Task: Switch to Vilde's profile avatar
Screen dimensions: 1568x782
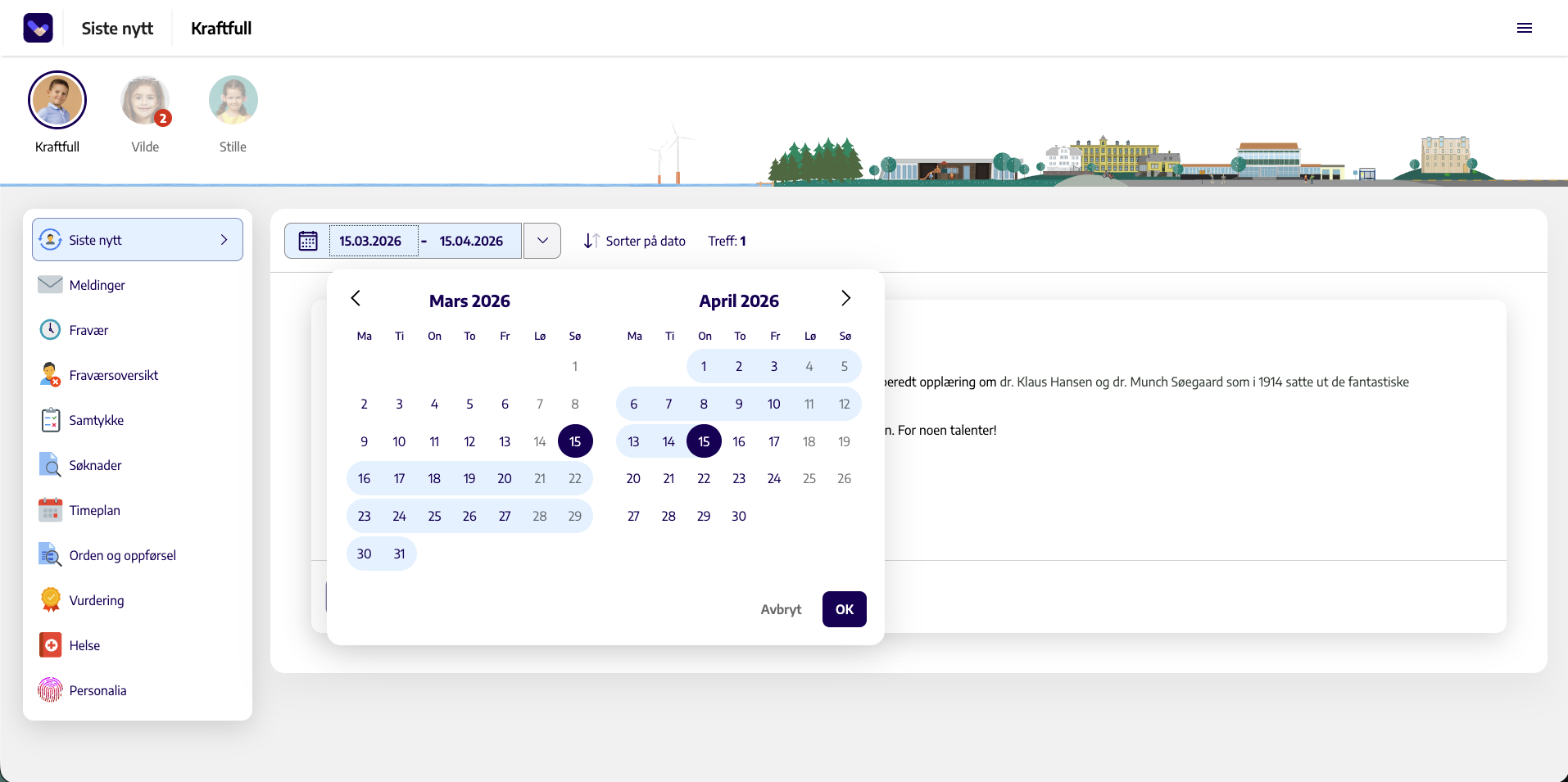Action: click(145, 100)
